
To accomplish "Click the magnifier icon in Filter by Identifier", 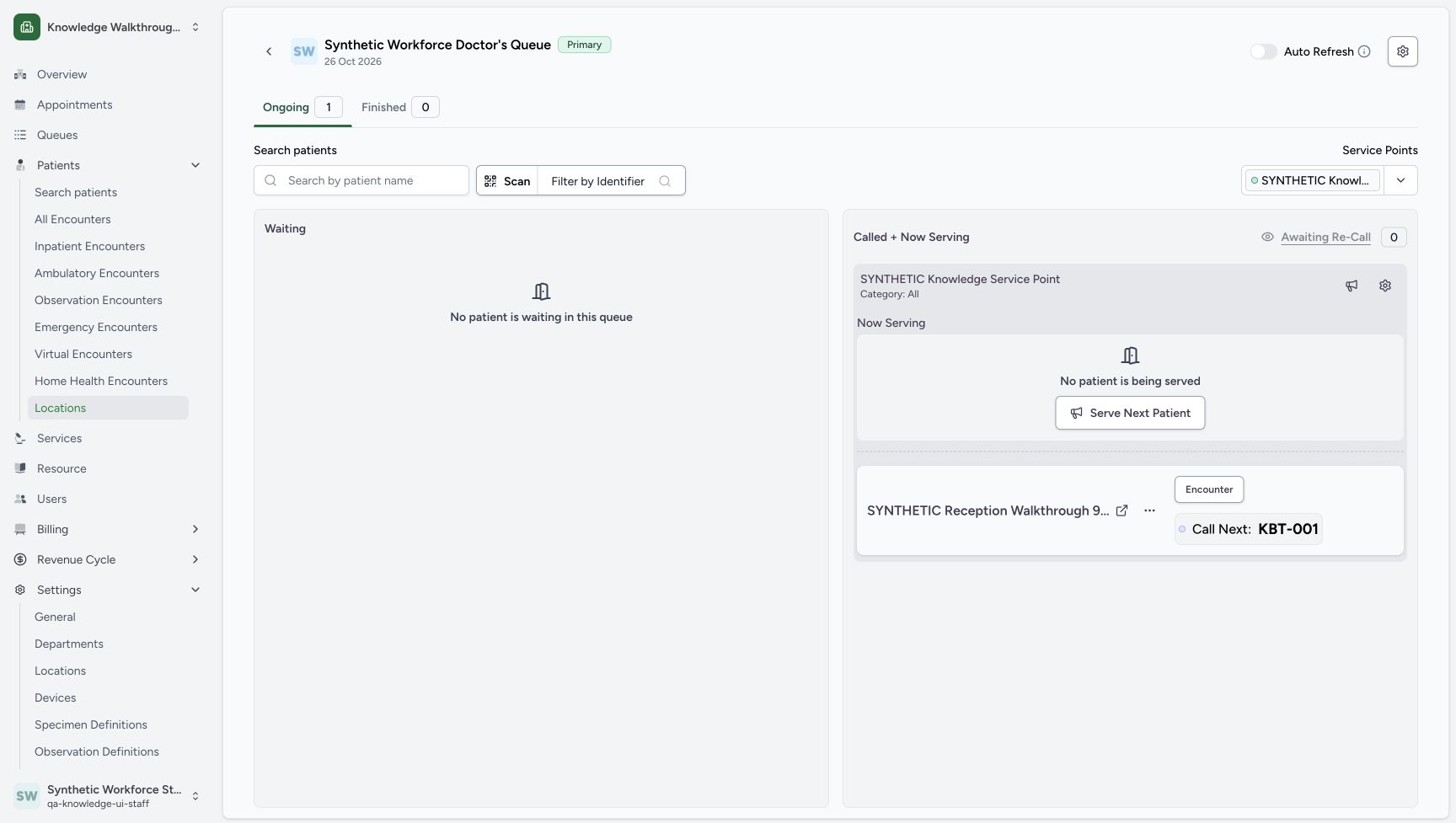I will pos(665,181).
